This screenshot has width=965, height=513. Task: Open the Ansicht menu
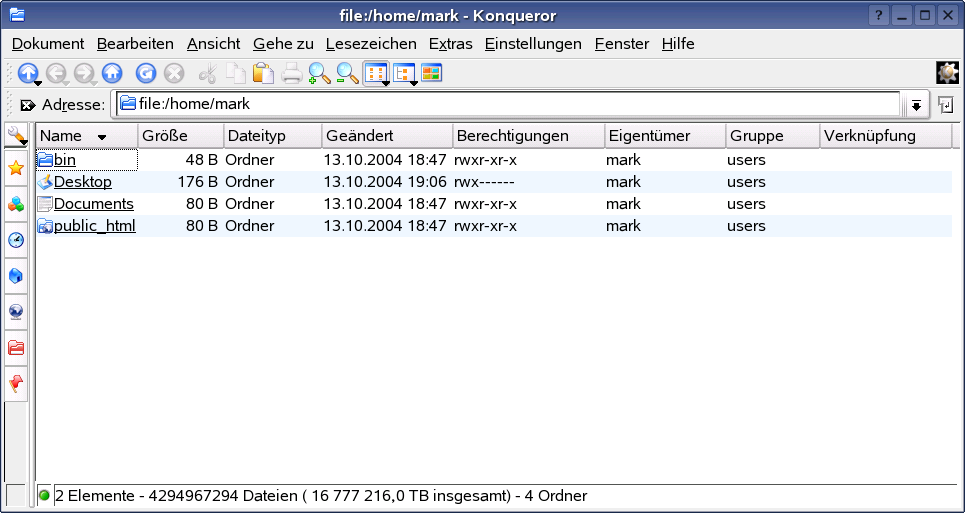coord(214,44)
